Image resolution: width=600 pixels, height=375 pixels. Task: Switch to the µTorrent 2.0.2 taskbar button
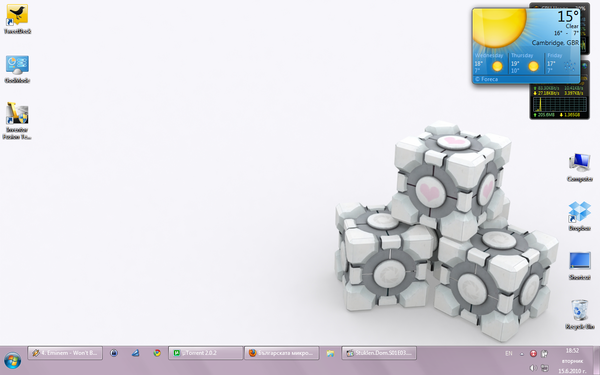pyautogui.click(x=205, y=353)
